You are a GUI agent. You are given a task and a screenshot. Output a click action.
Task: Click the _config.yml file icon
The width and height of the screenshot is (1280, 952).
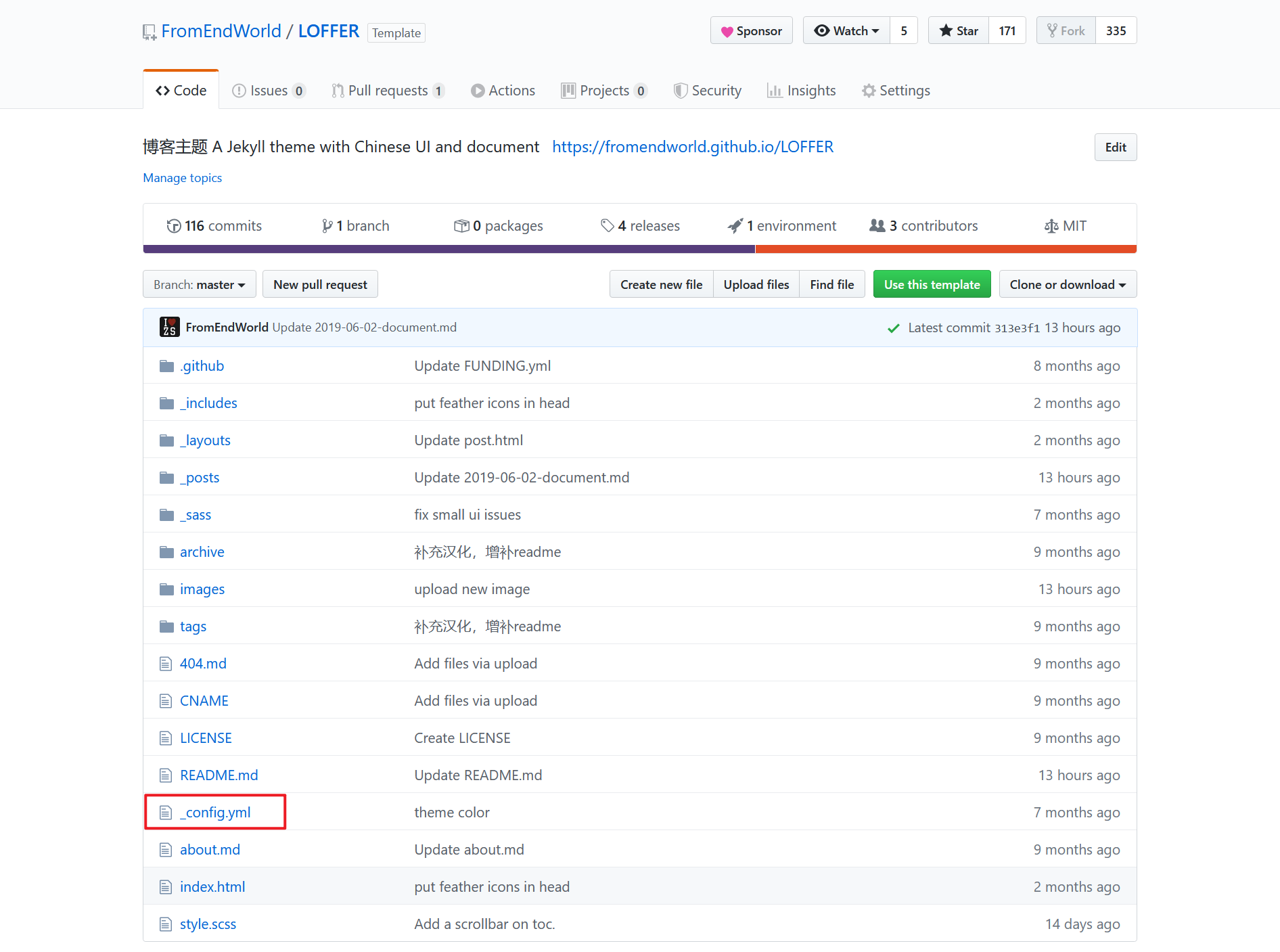[x=166, y=813]
